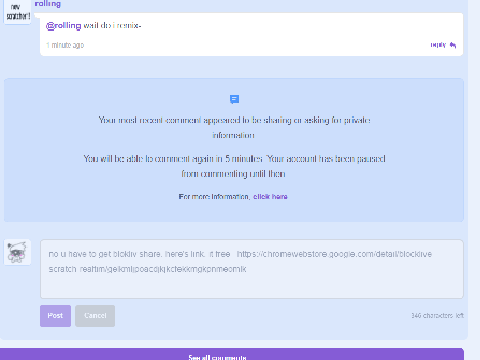Open See all comments bar
Screen dimensions: 480x360
click(232, 354)
